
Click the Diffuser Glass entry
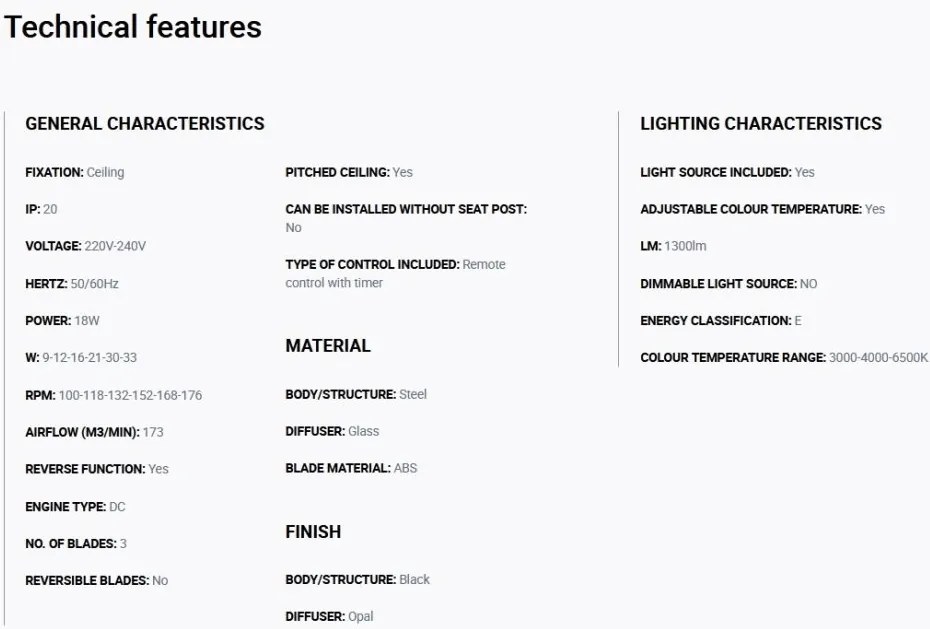(x=332, y=432)
